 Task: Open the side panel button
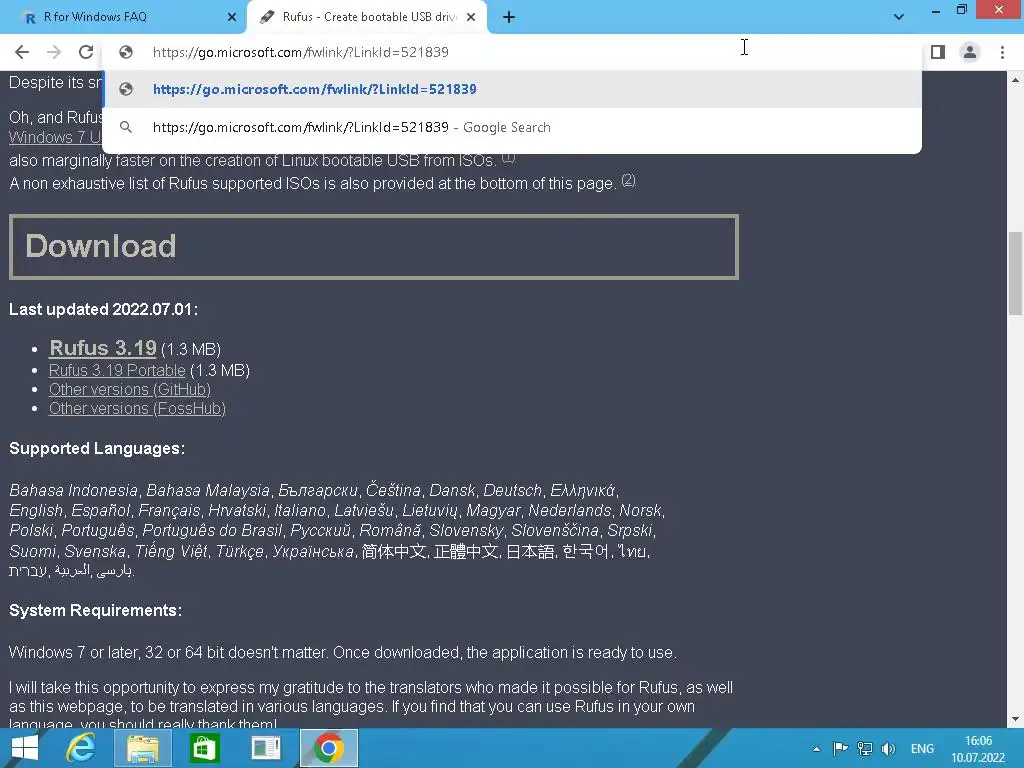(x=938, y=52)
